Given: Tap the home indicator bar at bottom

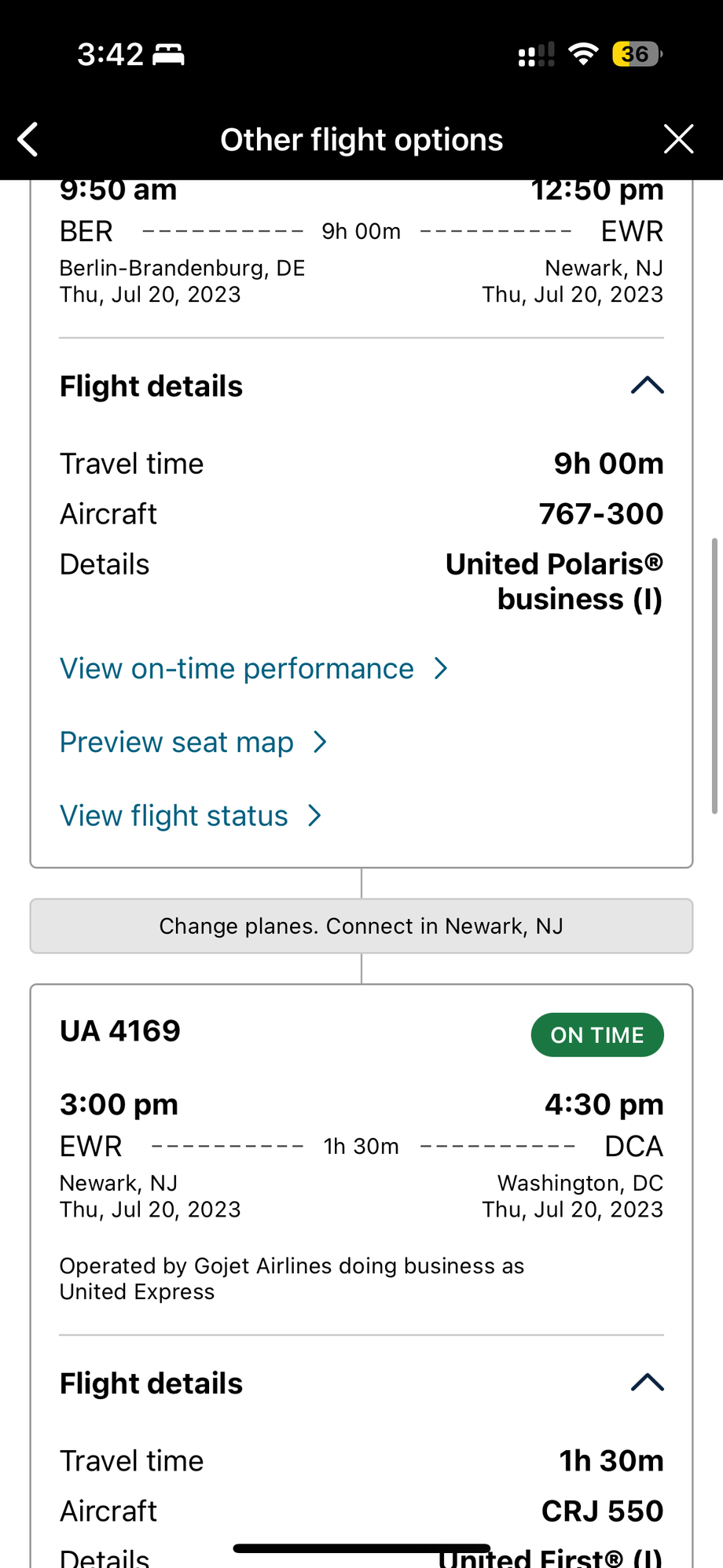Looking at the screenshot, I should click(x=361, y=1548).
